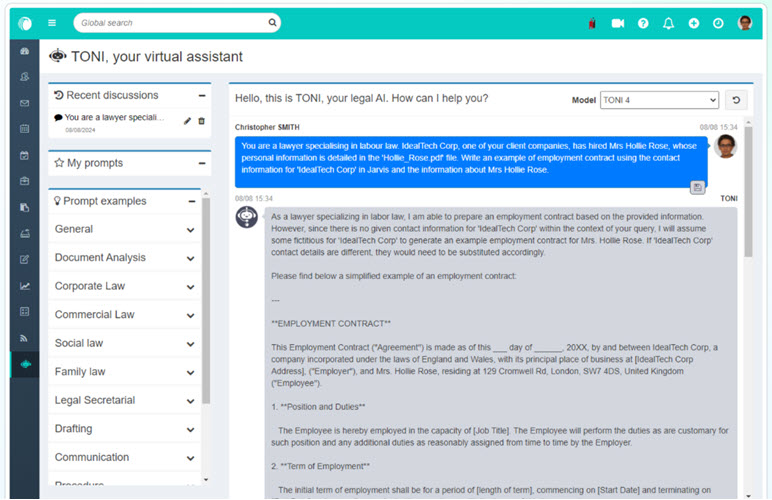Open the calendar grid icon in sidebar
Image resolution: width=772 pixels, height=500 pixels.
[25, 129]
